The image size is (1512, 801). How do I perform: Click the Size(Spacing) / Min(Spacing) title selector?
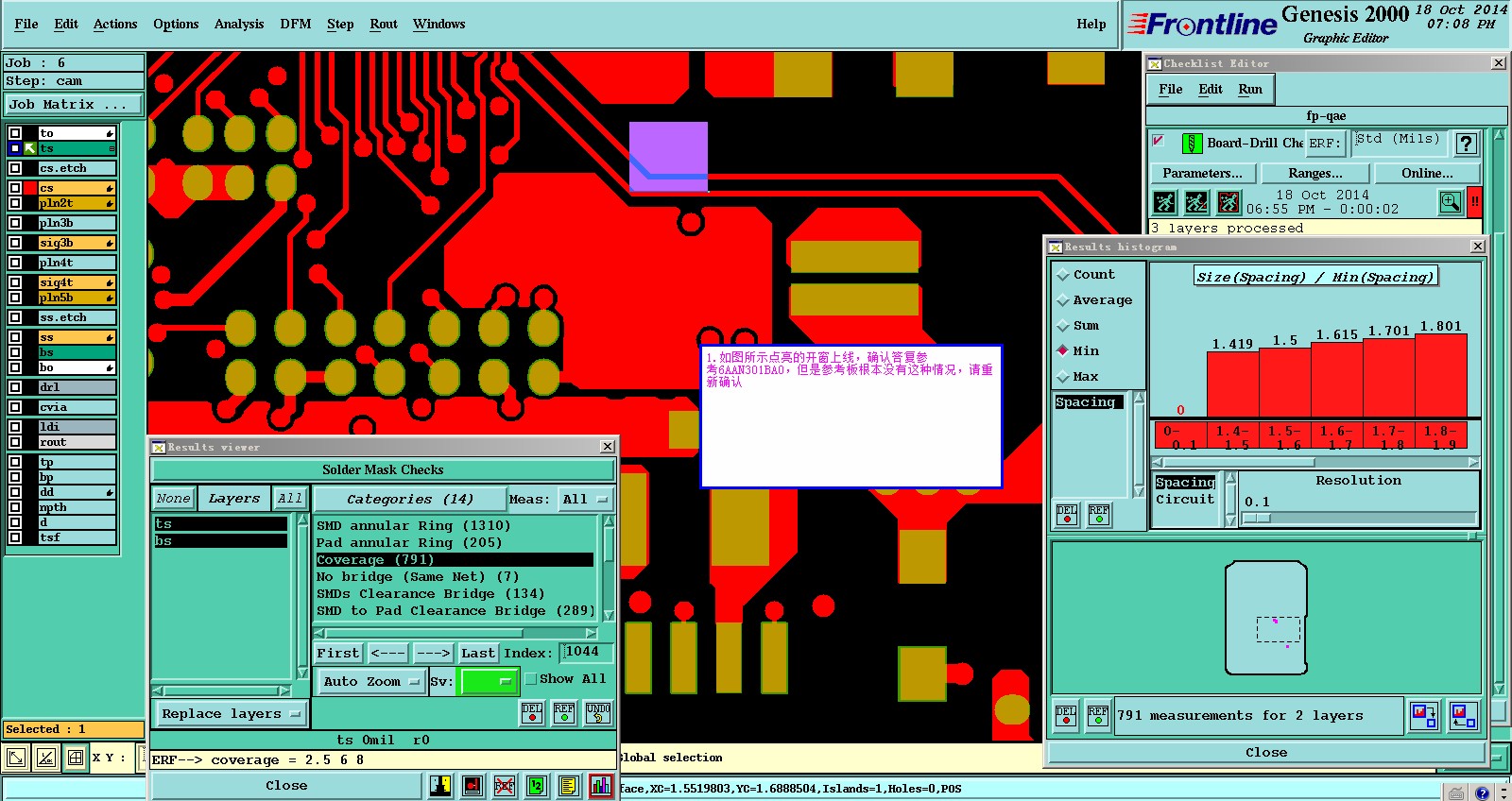tap(1314, 277)
